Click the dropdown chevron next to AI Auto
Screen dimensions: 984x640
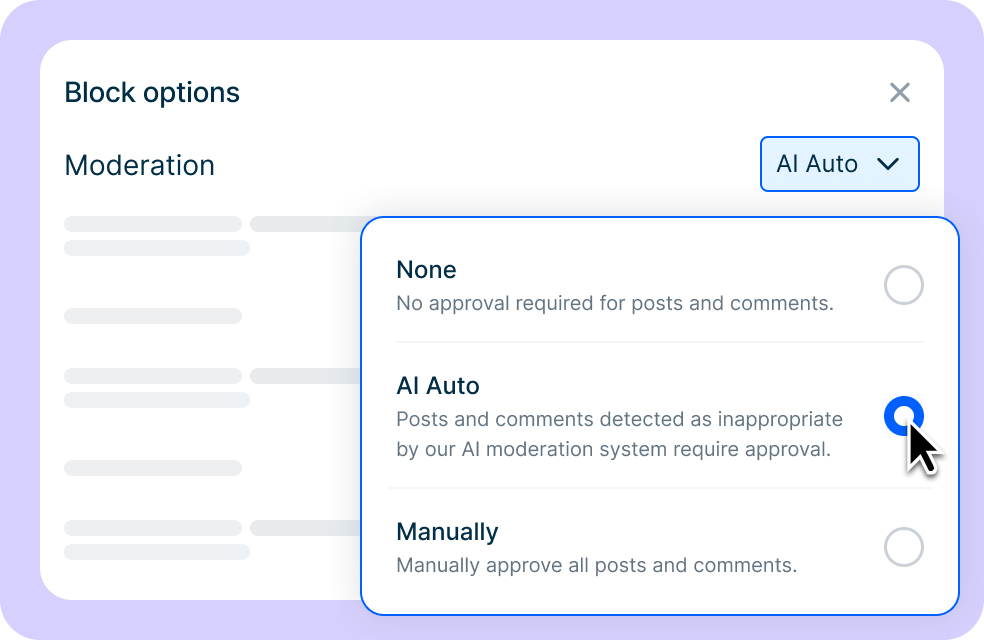click(x=889, y=164)
